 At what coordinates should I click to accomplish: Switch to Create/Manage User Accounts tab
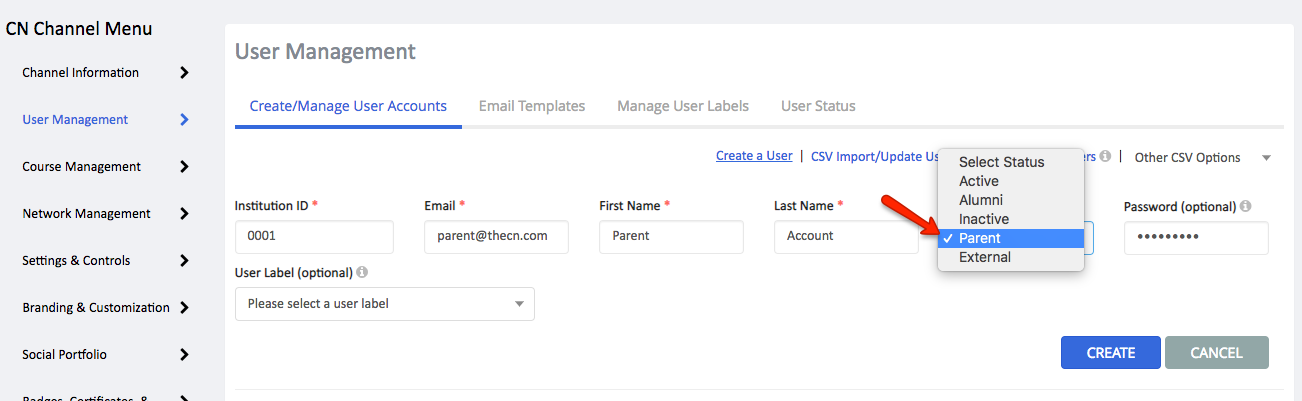(348, 106)
